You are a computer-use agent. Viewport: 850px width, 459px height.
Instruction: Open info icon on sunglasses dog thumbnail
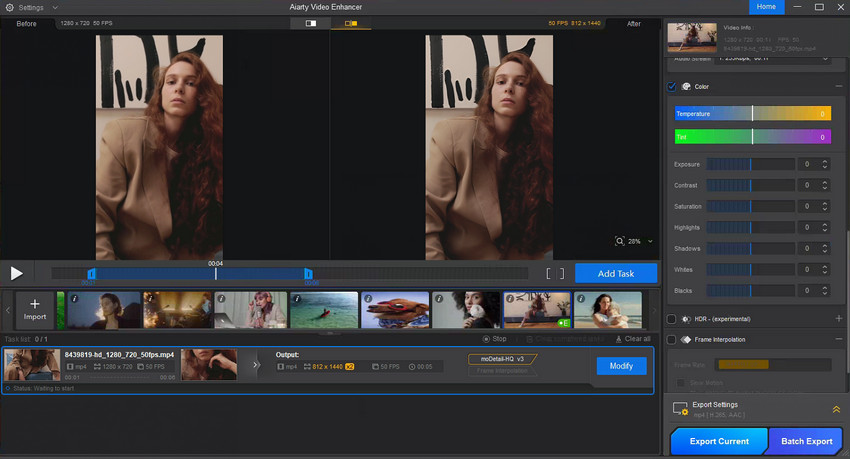pyautogui.click(x=368, y=299)
